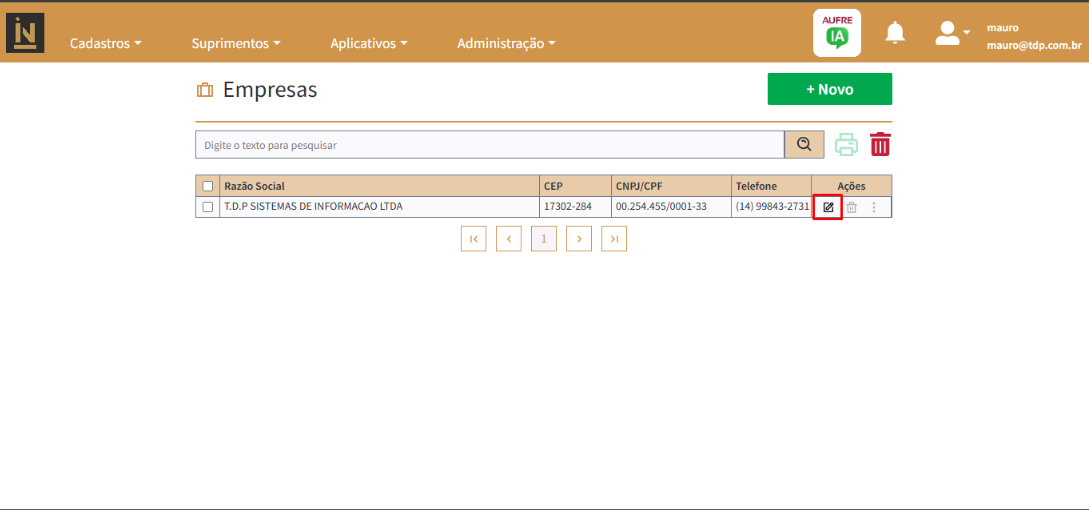Click the + Novo button
1089x512 pixels.
pyautogui.click(x=829, y=89)
